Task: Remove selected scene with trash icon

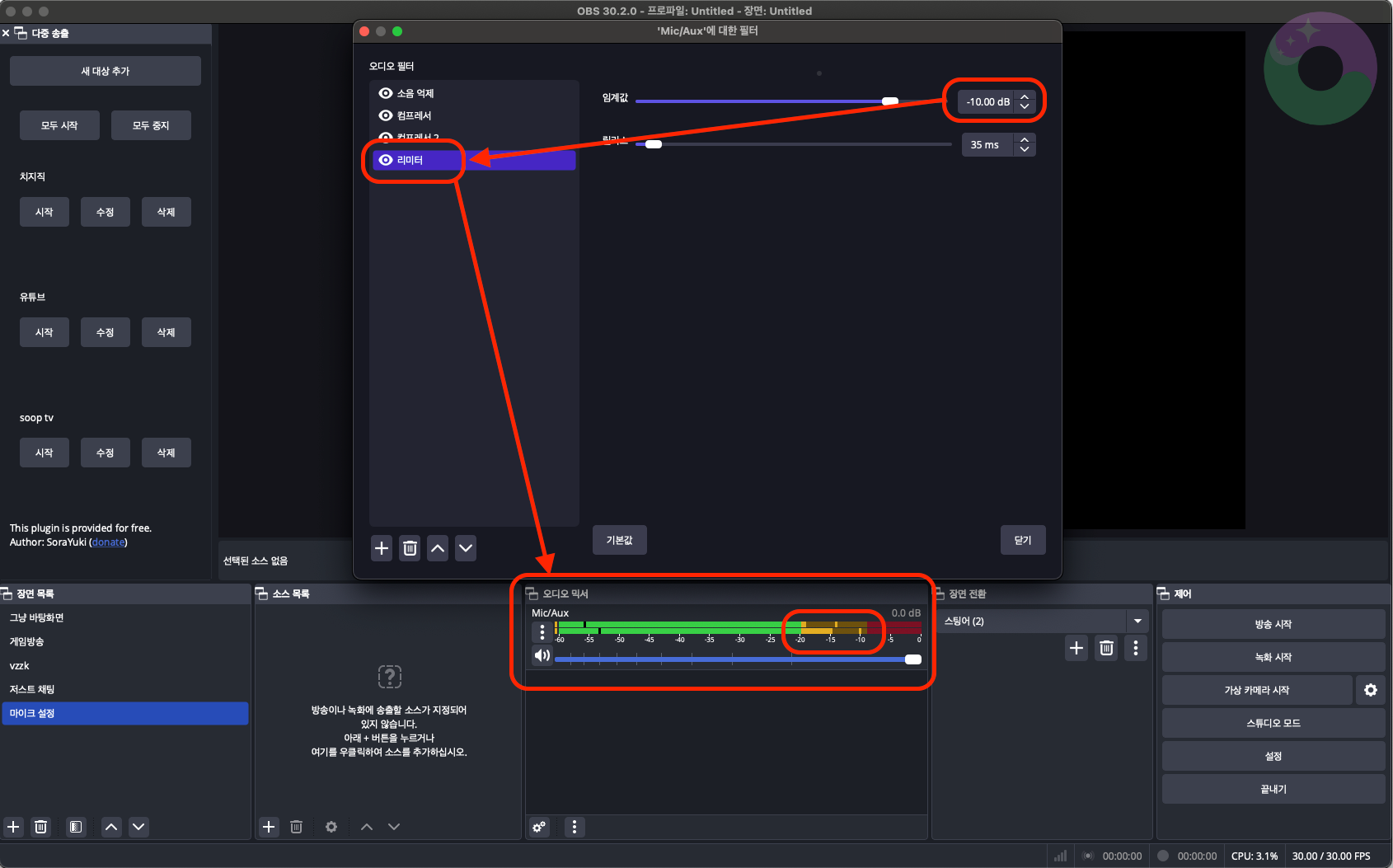Action: [40, 827]
